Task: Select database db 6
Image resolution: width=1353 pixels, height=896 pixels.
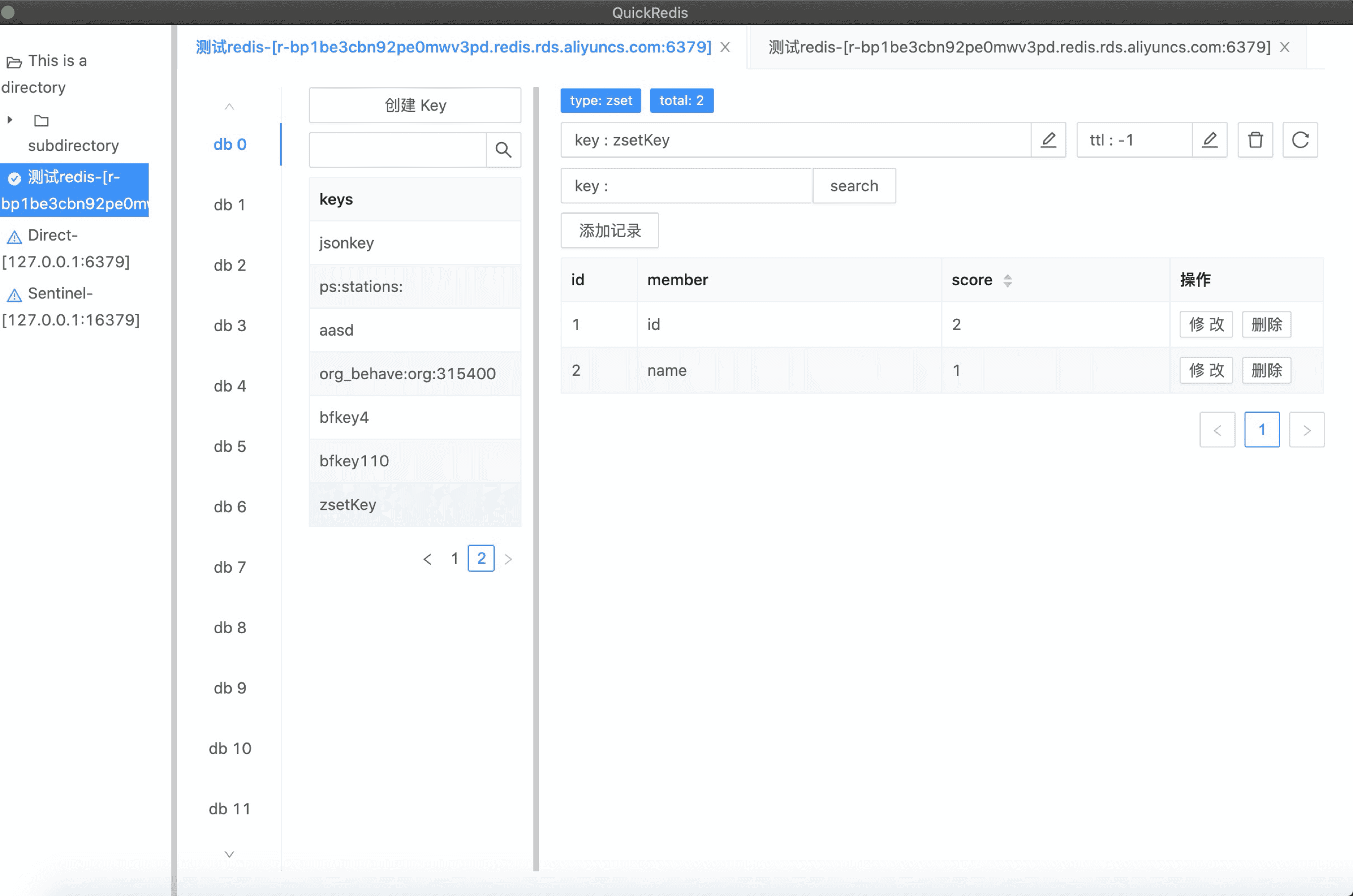Action: pyautogui.click(x=230, y=507)
